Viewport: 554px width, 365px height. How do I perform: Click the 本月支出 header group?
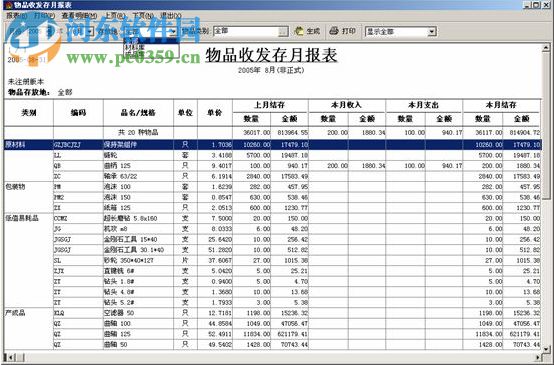click(423, 105)
